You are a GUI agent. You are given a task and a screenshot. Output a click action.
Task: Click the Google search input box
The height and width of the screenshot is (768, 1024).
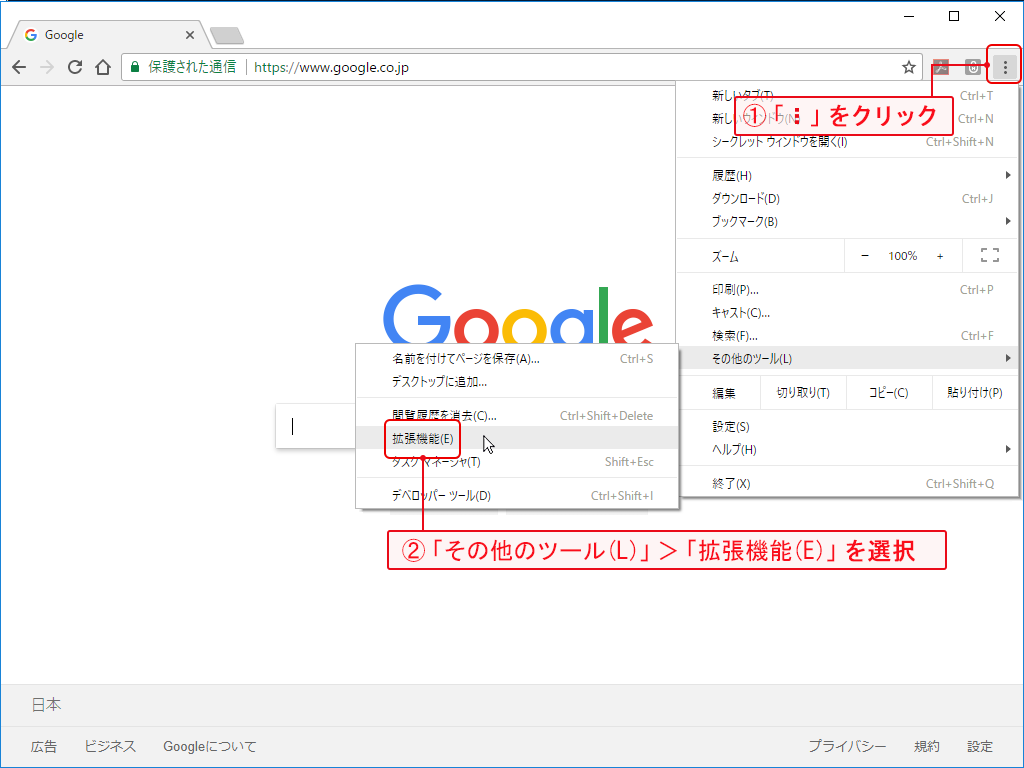pos(315,426)
